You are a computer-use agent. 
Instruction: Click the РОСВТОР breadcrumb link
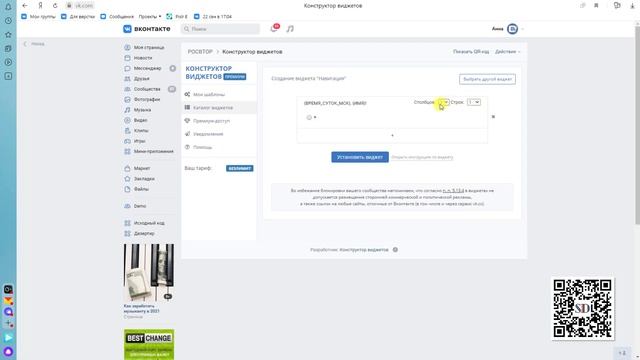tap(200, 52)
